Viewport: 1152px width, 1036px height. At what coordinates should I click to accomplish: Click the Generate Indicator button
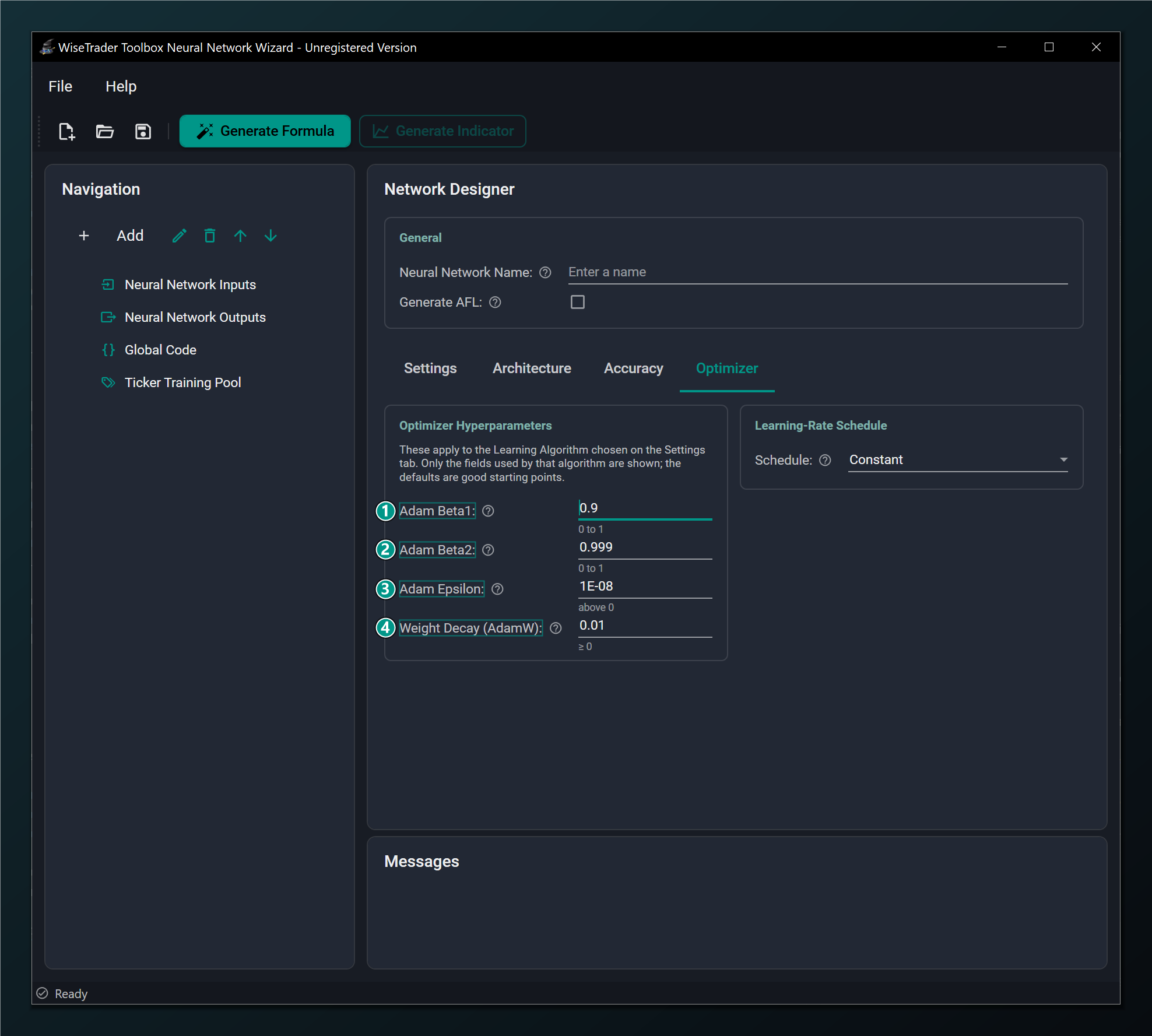click(x=443, y=131)
